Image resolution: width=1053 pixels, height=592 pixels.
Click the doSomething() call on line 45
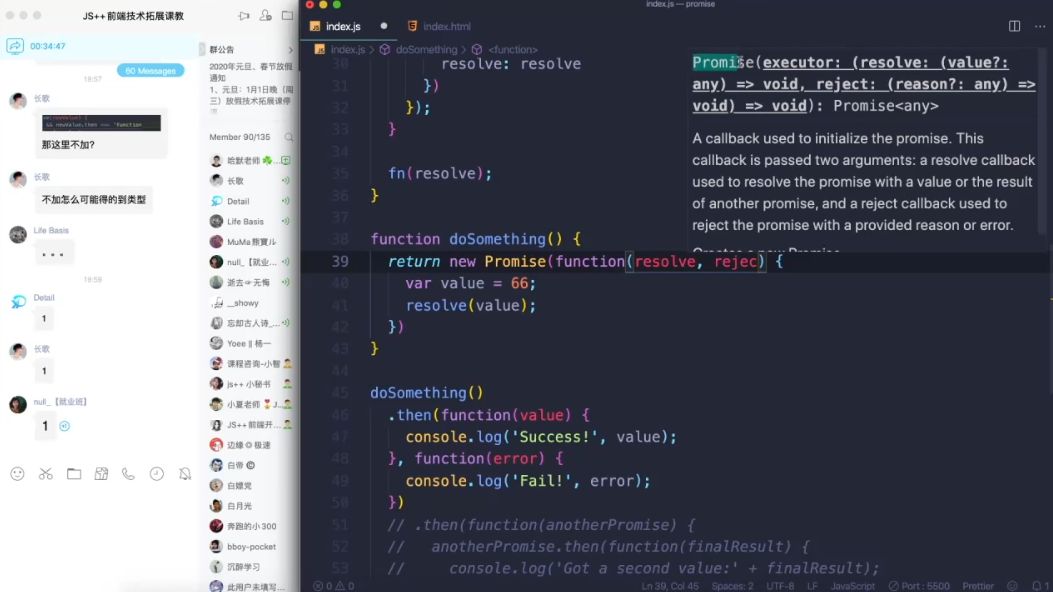tap(426, 393)
